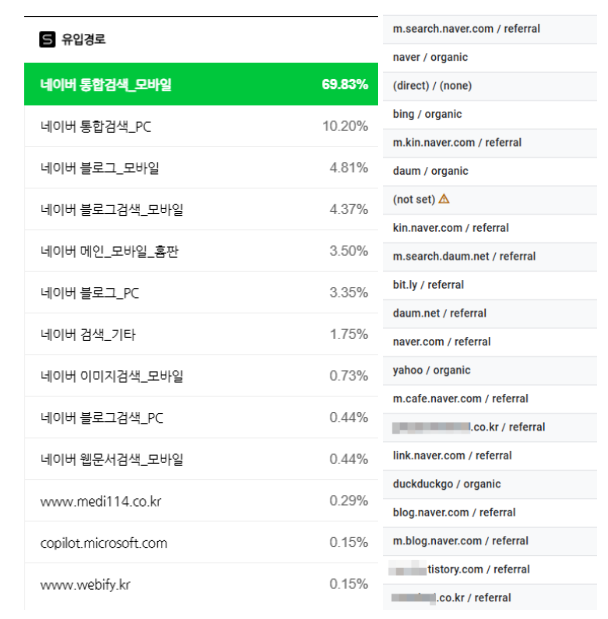Select the (direct) / (none) row
The width and height of the screenshot is (608, 619).
pyautogui.click(x=490, y=86)
